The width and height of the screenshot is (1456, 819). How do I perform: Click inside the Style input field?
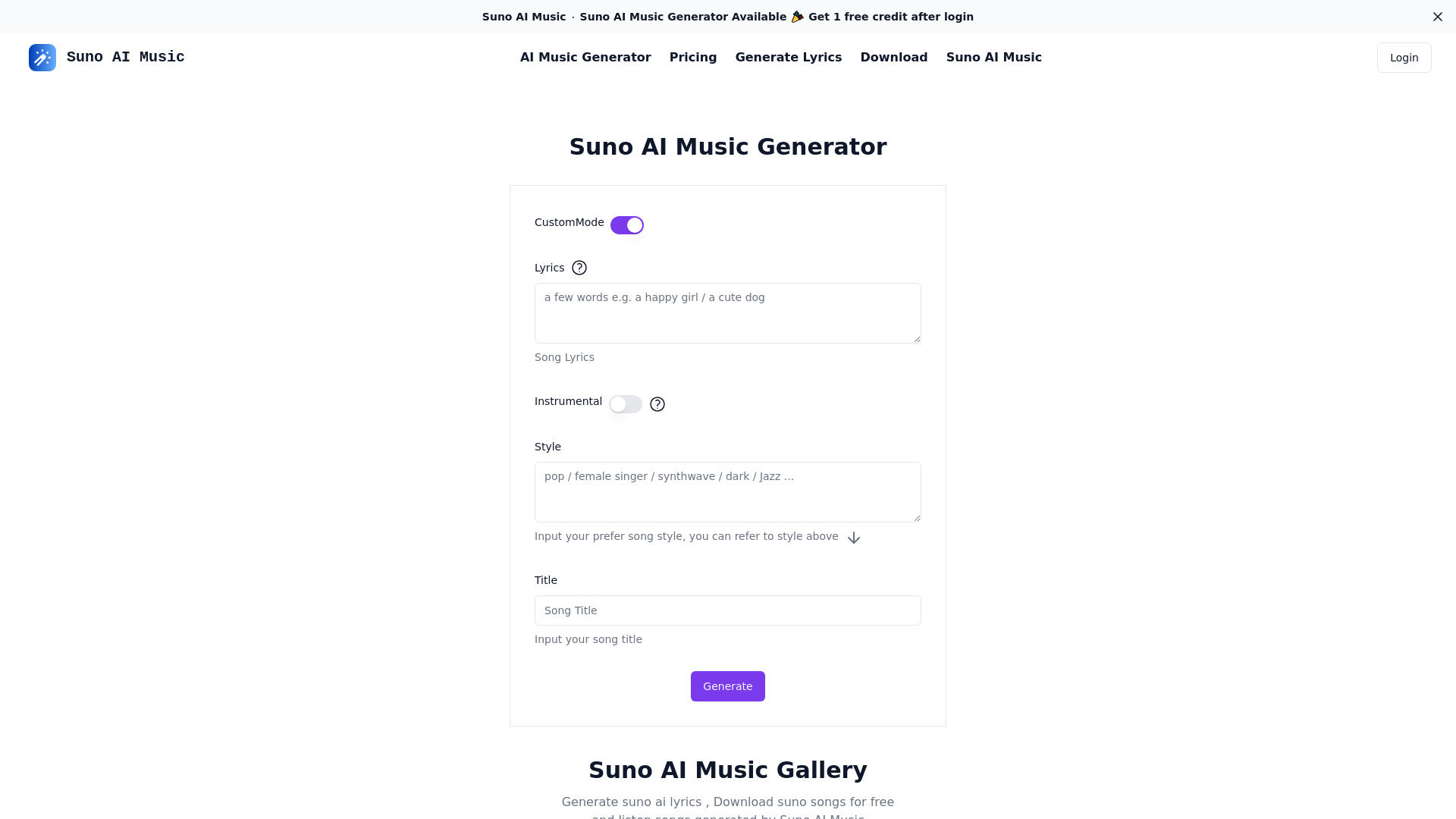(x=727, y=491)
